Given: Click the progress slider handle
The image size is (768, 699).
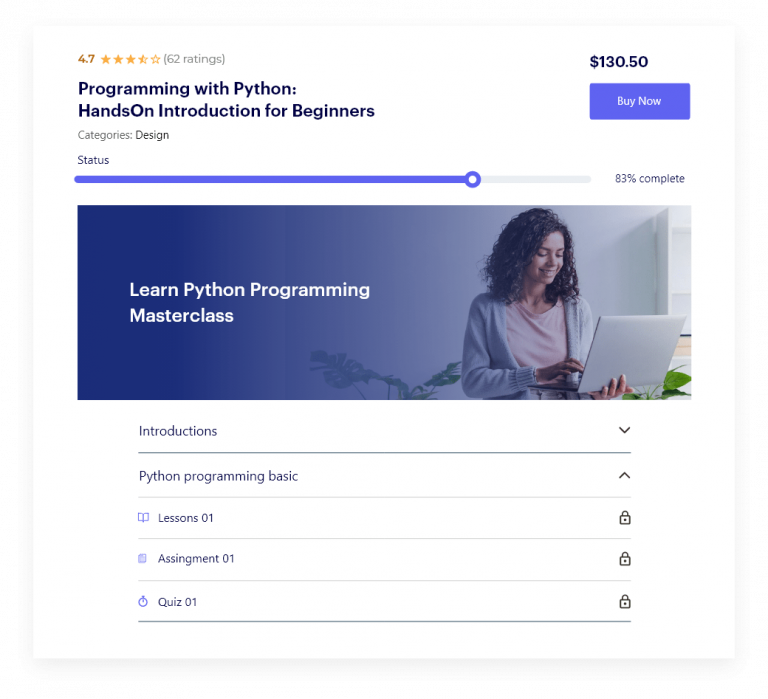Looking at the screenshot, I should pos(473,179).
